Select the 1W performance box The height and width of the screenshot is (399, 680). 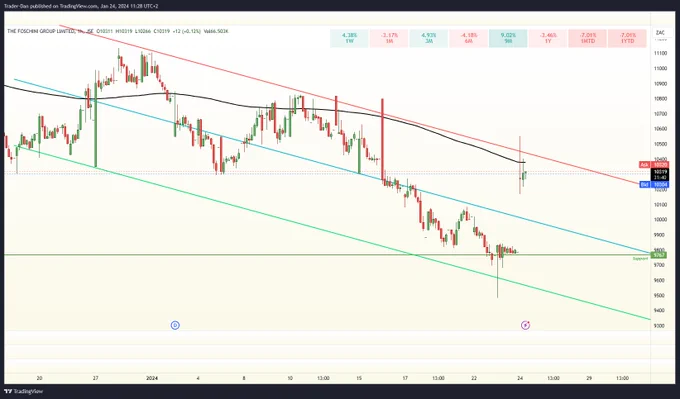tap(349, 38)
